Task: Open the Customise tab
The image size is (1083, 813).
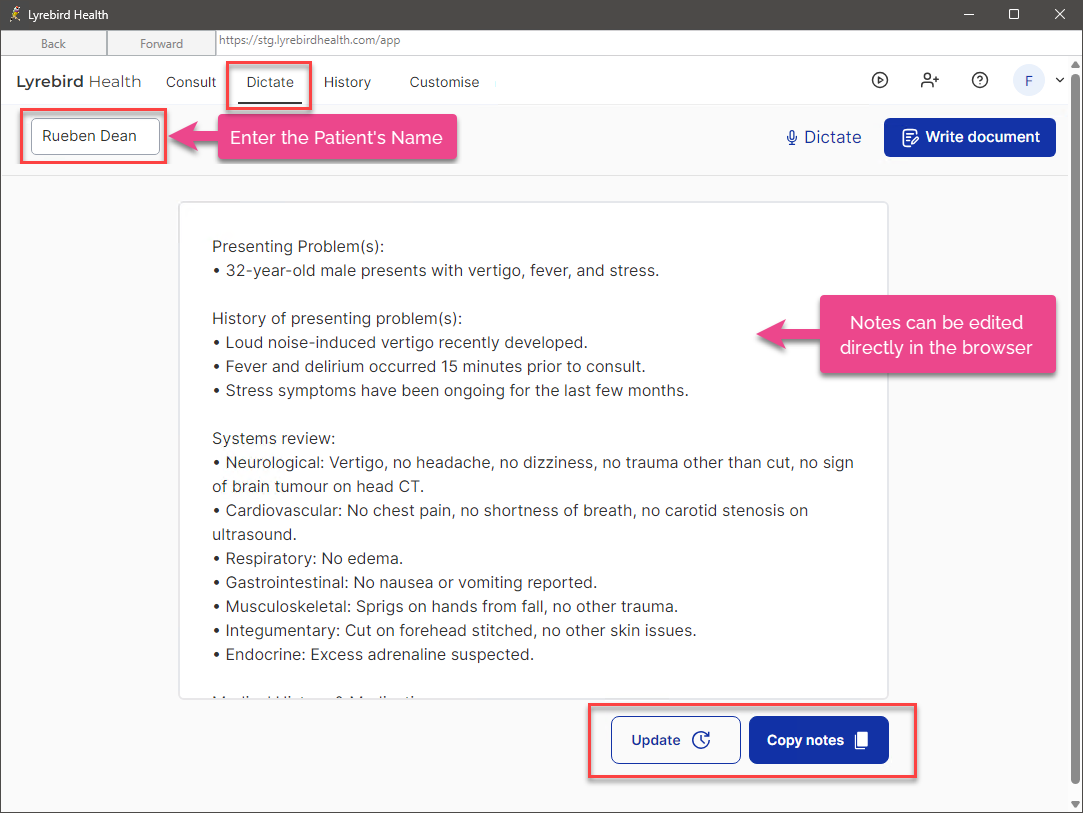Action: (444, 82)
